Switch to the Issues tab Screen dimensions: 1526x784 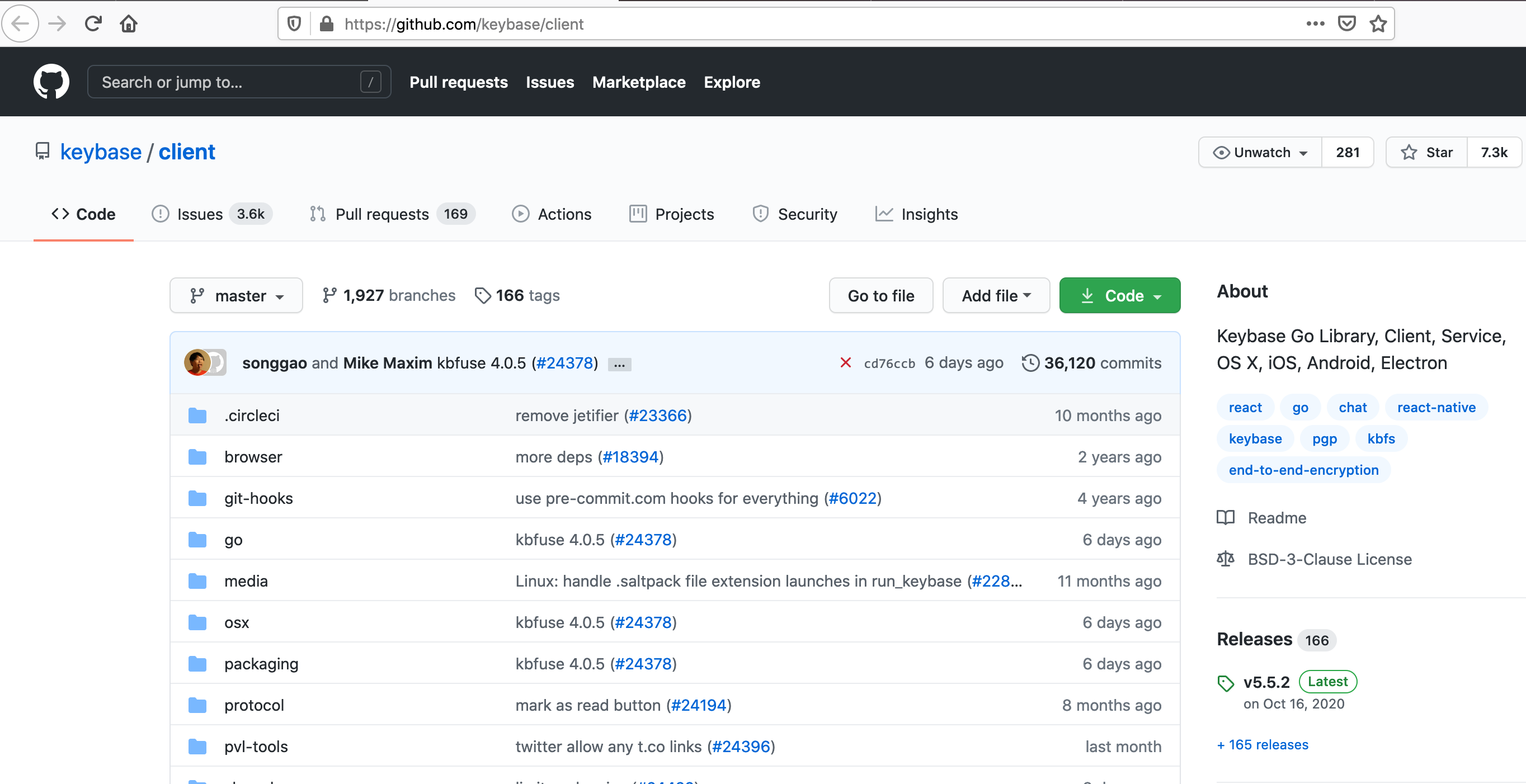[x=200, y=214]
